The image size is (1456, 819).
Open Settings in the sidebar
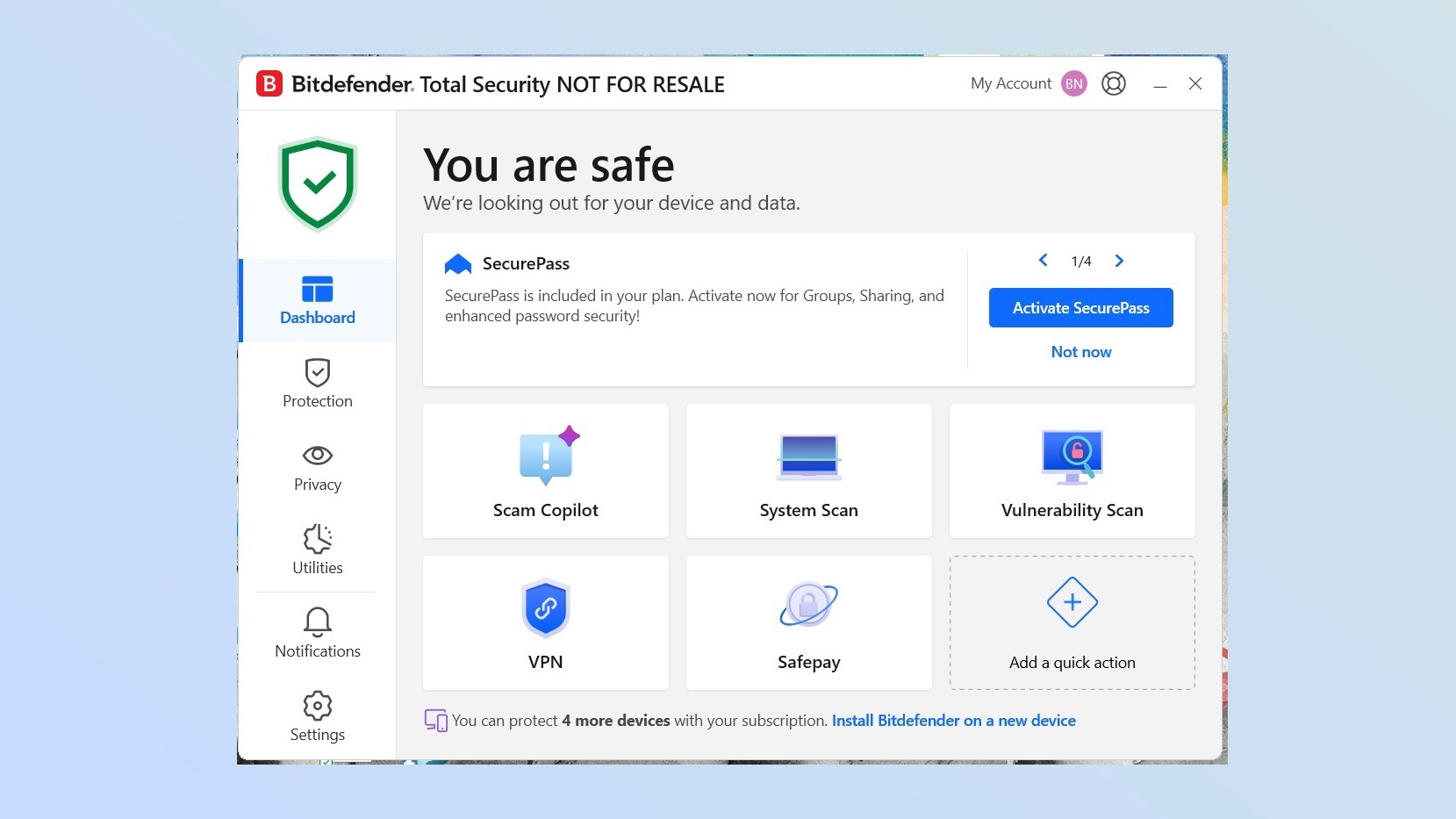pos(318,717)
